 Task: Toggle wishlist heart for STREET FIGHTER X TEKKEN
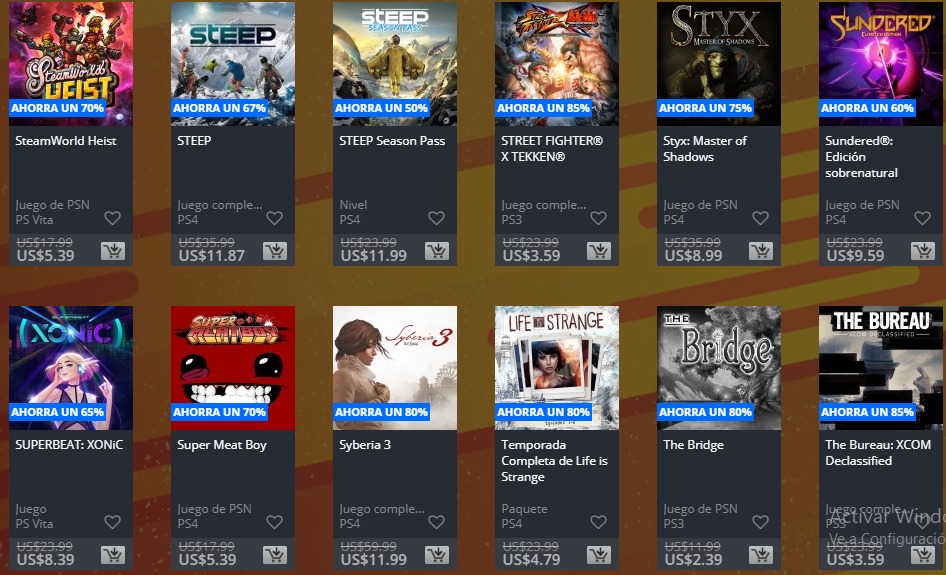click(x=598, y=218)
